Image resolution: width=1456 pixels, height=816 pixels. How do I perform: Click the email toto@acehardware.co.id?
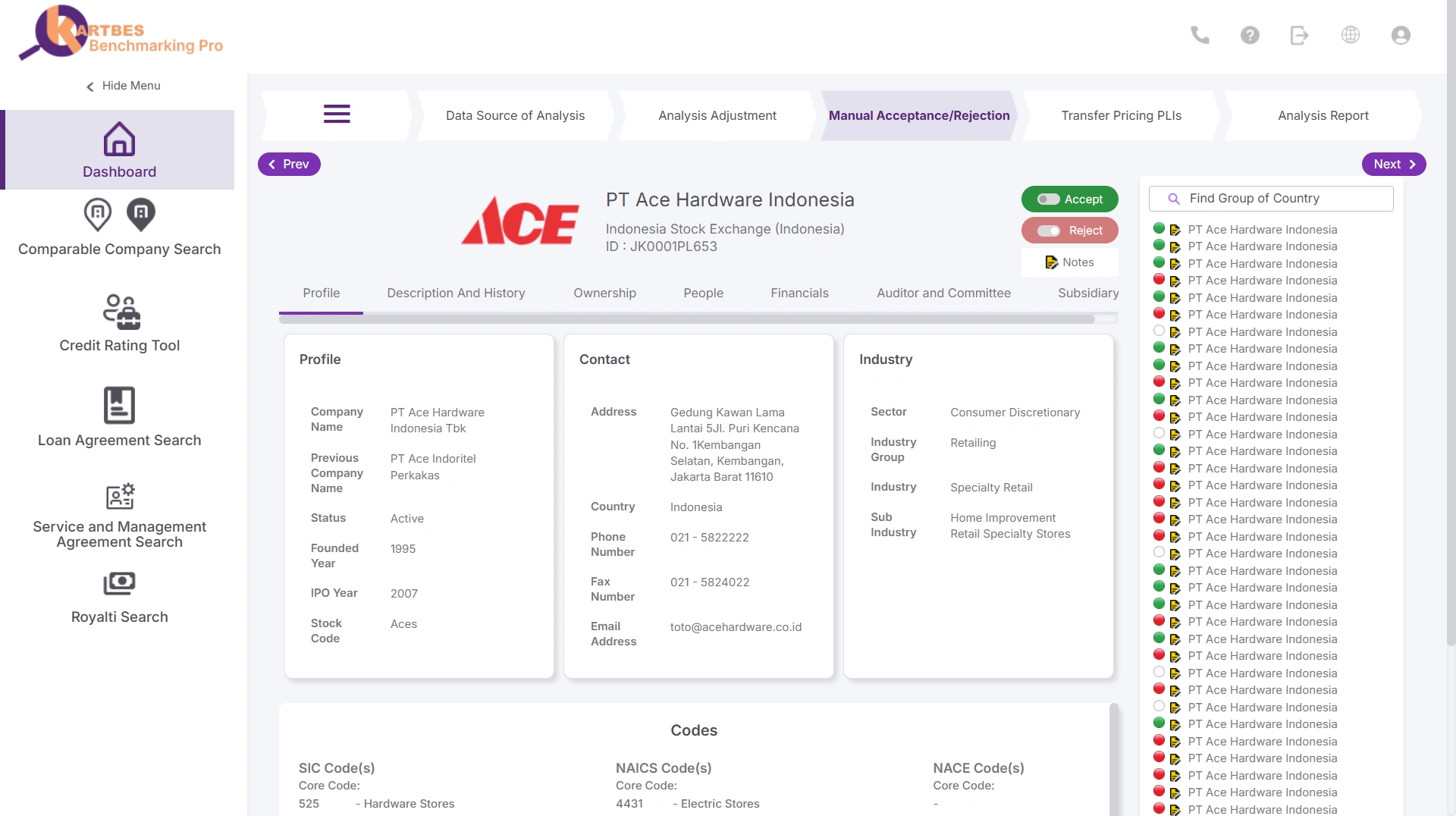(736, 627)
